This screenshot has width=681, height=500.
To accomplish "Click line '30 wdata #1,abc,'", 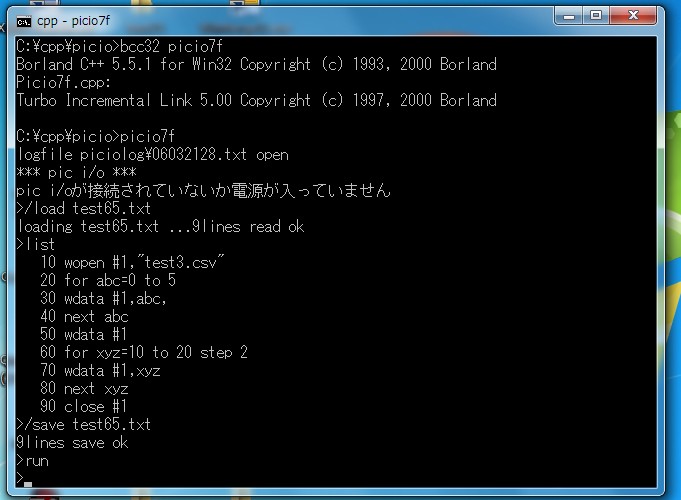I will tap(103, 298).
